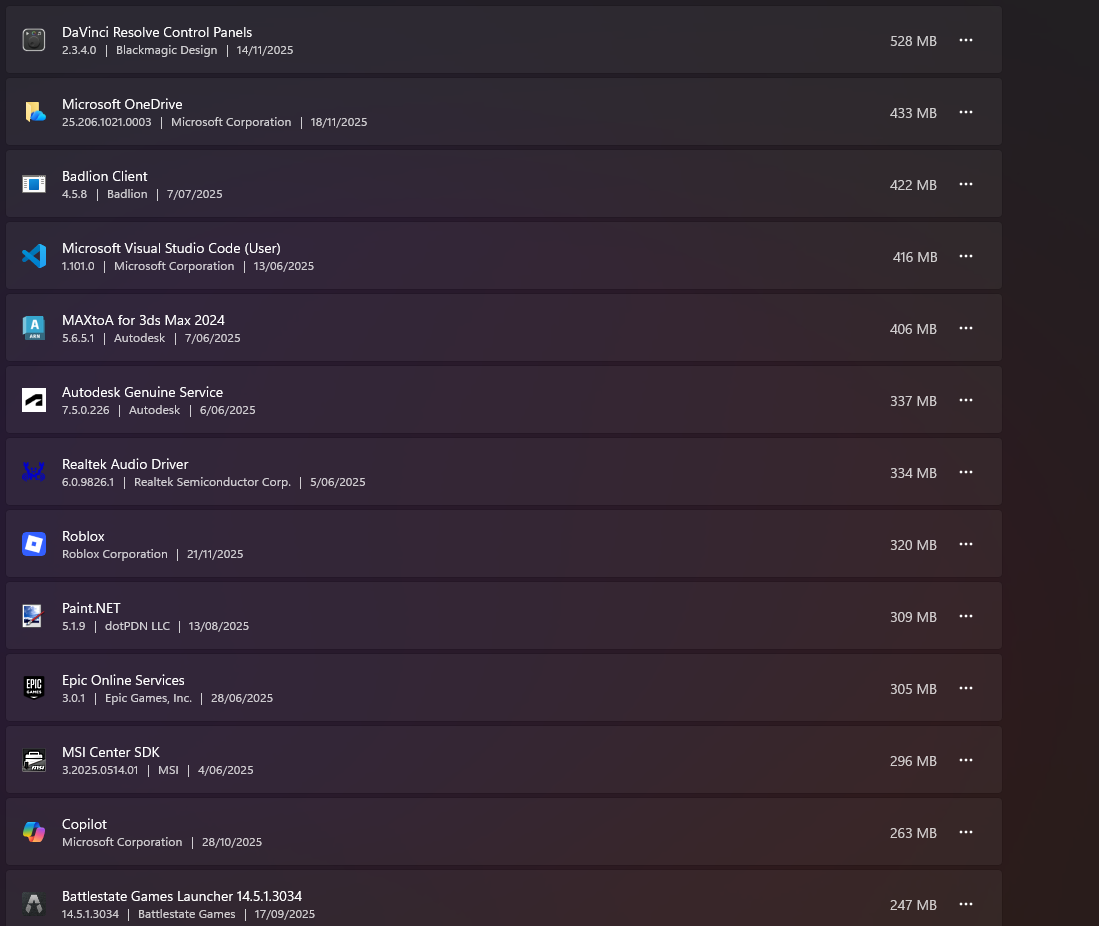
Task: Click the Badlion Client app icon
Action: tap(34, 184)
